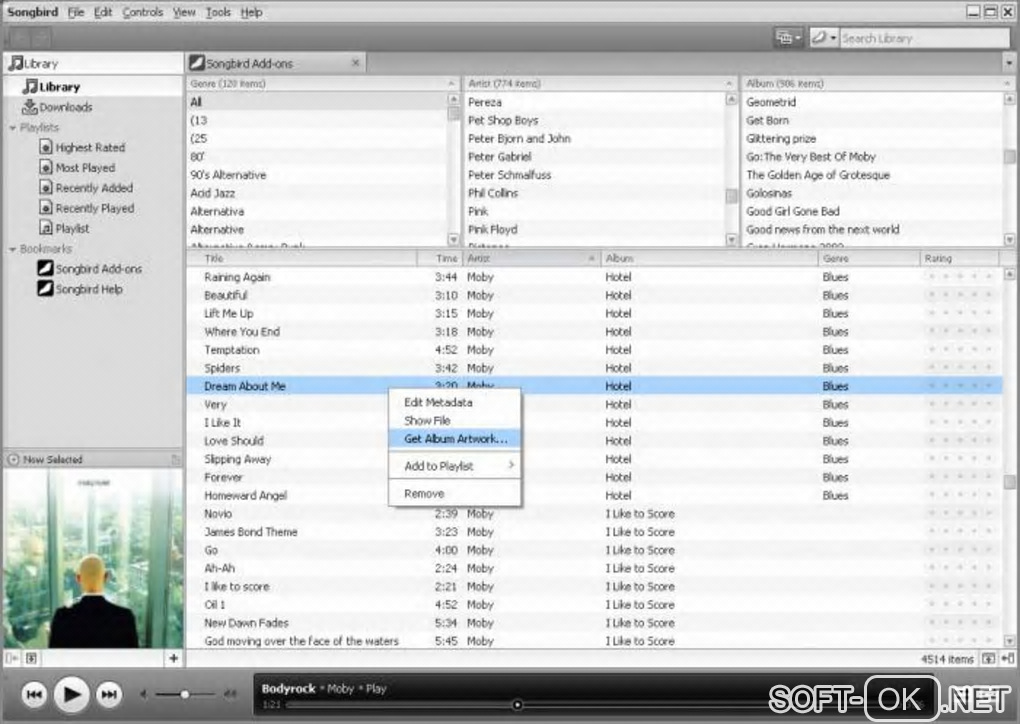Collapse the Playlists section
Image resolution: width=1020 pixels, height=724 pixels.
click(x=12, y=128)
